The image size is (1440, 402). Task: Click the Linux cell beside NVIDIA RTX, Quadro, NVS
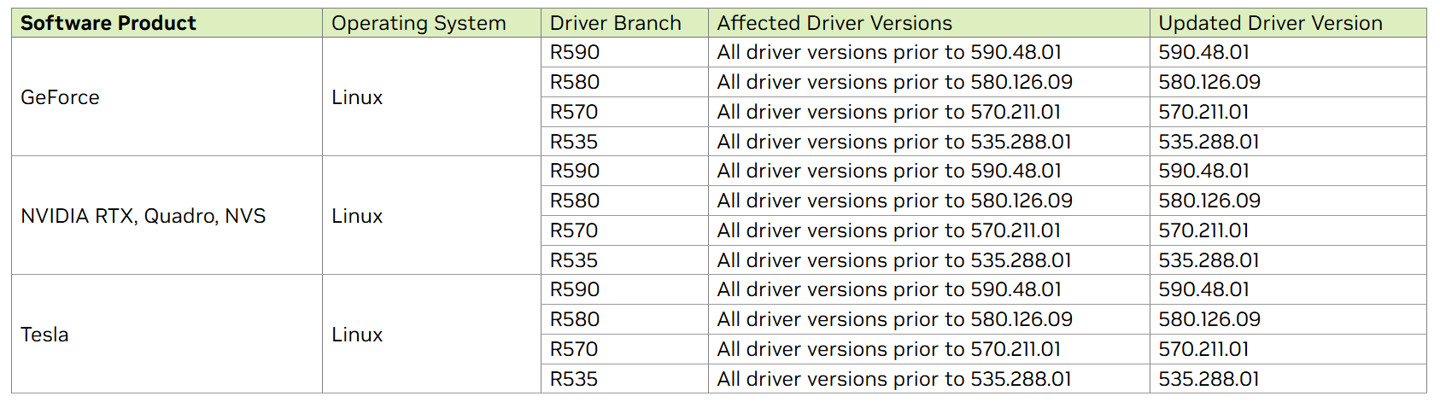click(357, 216)
